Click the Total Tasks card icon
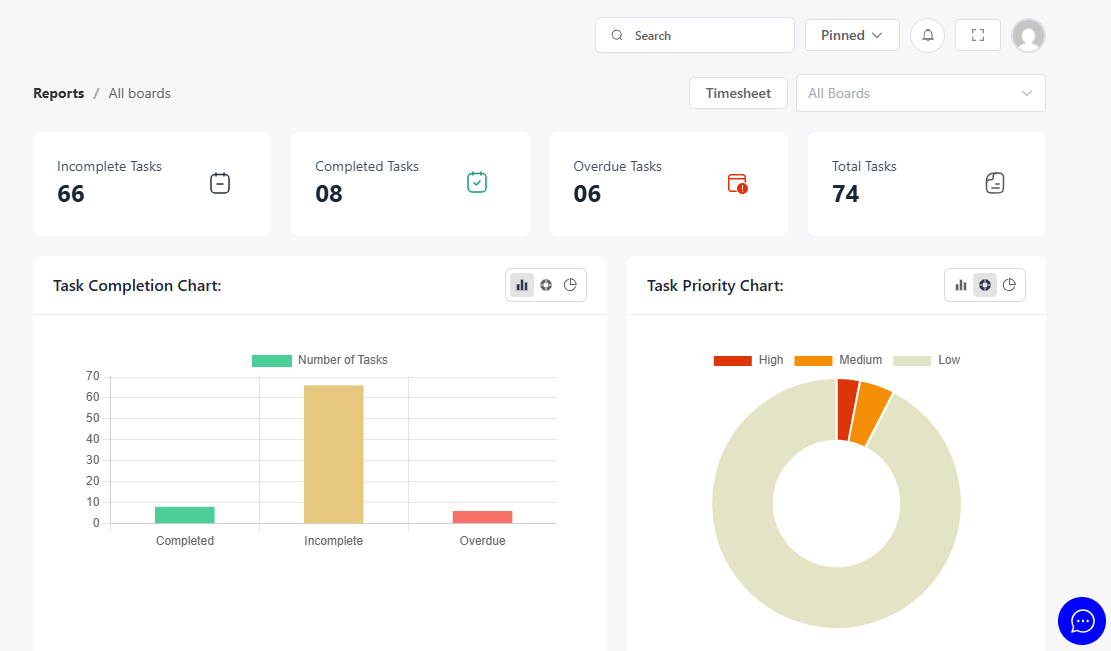 [994, 183]
